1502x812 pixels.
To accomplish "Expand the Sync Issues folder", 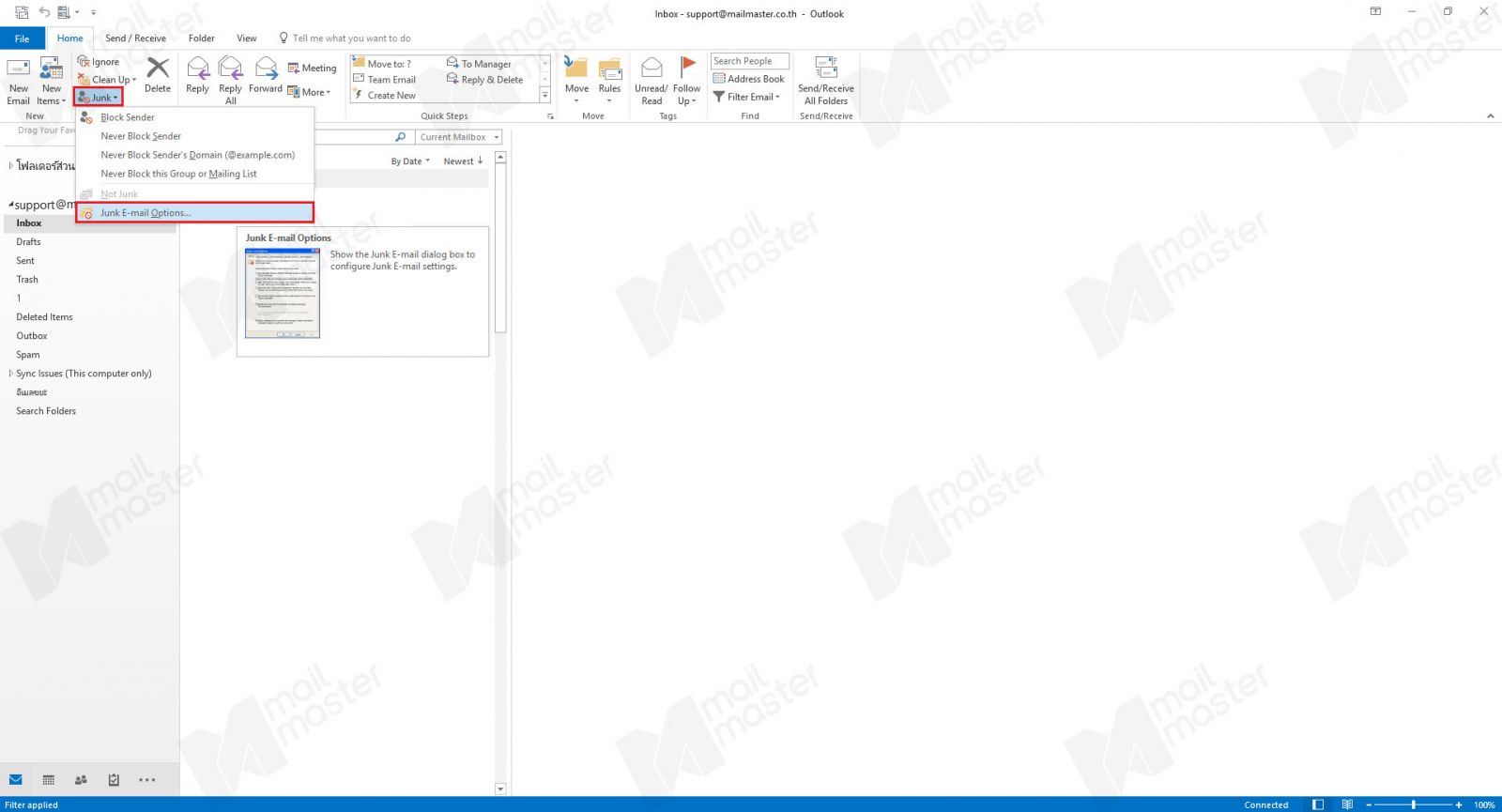I will 10,374.
